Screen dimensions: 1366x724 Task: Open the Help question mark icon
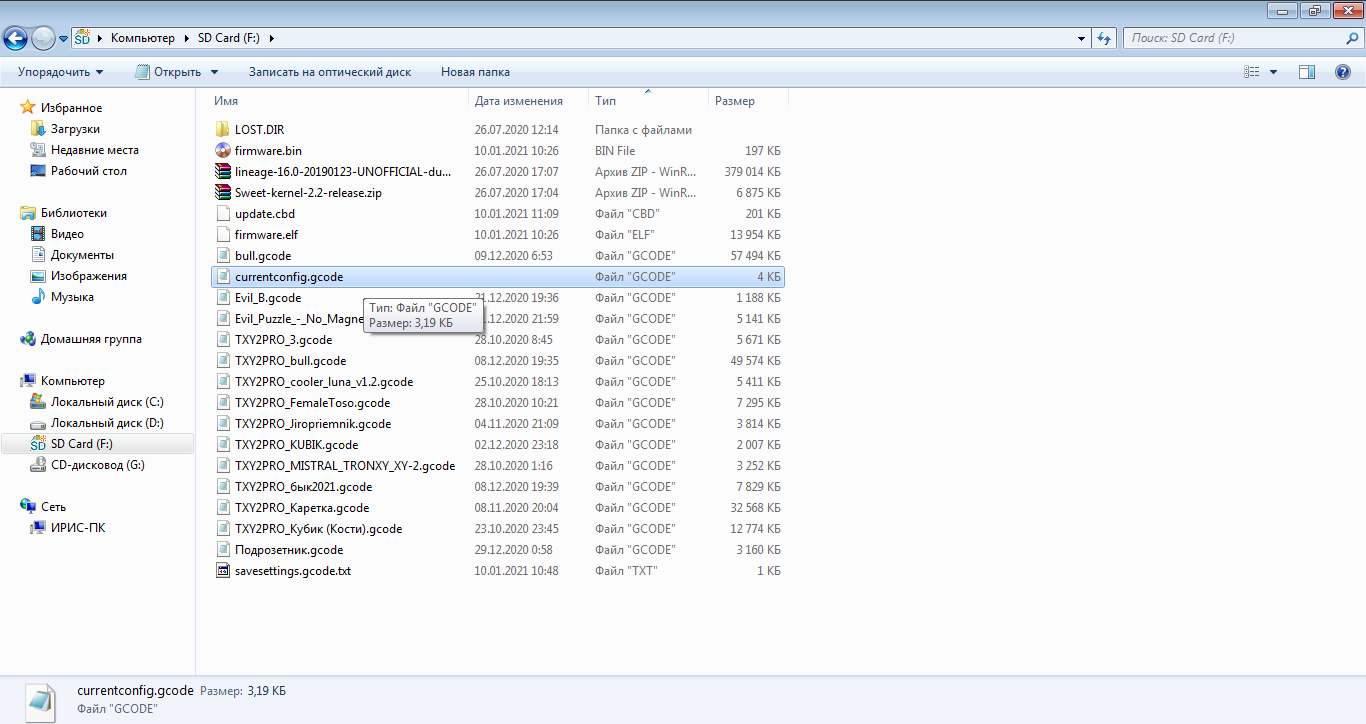coord(1343,72)
